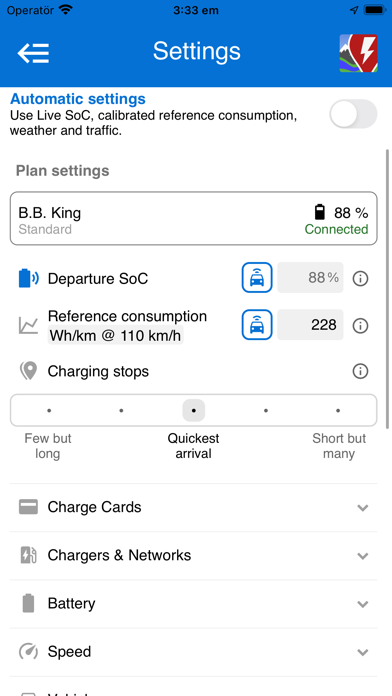This screenshot has height=696, width=392.
Task: Expand the Battery section
Action: click(194, 604)
